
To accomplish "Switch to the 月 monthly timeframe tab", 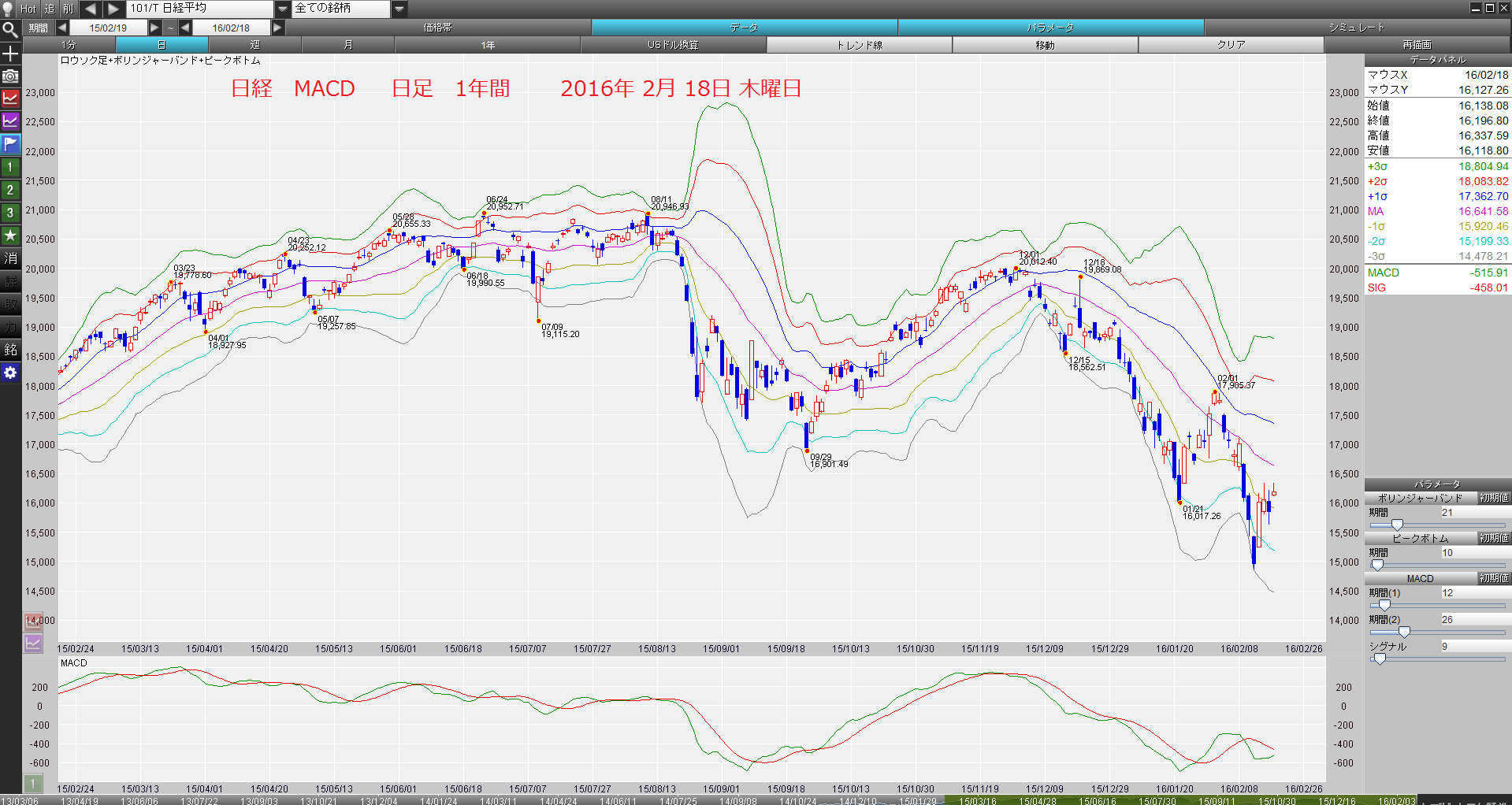I will coord(348,45).
